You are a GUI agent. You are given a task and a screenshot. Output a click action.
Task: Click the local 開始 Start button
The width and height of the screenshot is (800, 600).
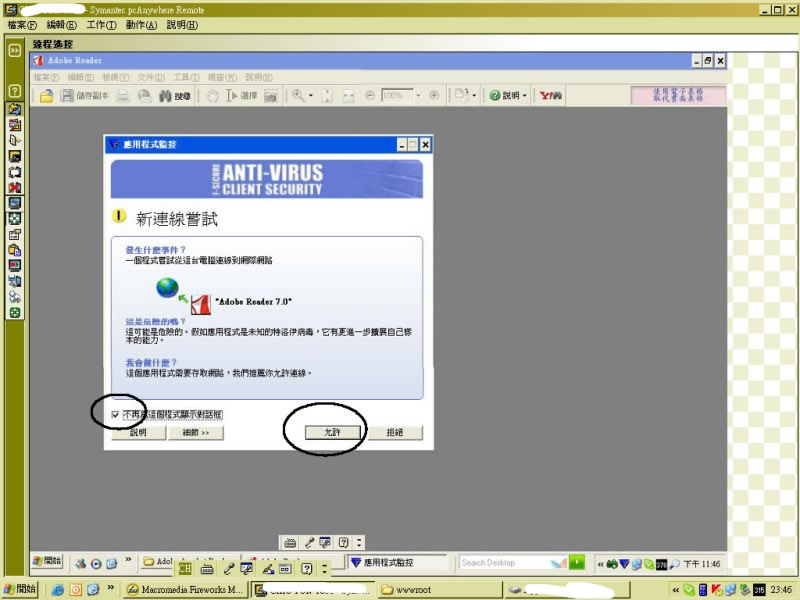pos(20,589)
